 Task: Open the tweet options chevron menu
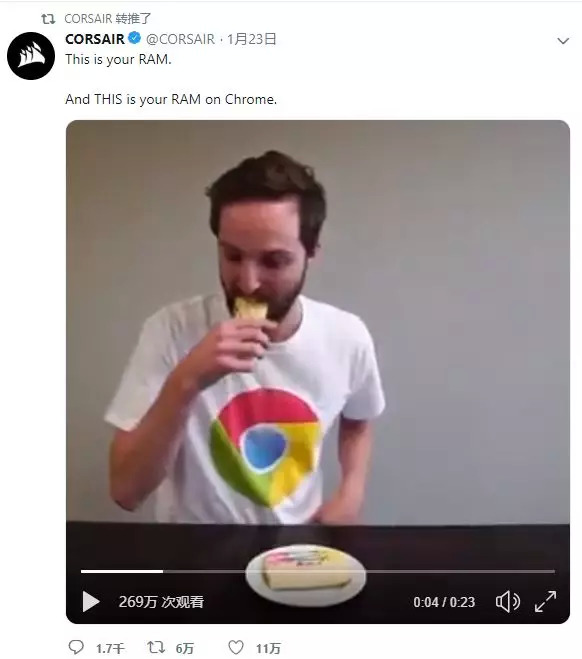(563, 41)
